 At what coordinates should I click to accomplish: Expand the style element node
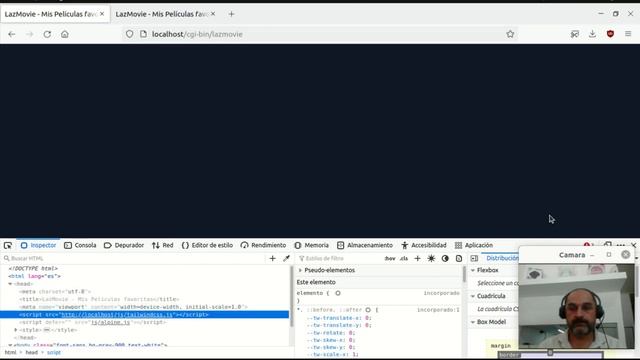(16, 330)
